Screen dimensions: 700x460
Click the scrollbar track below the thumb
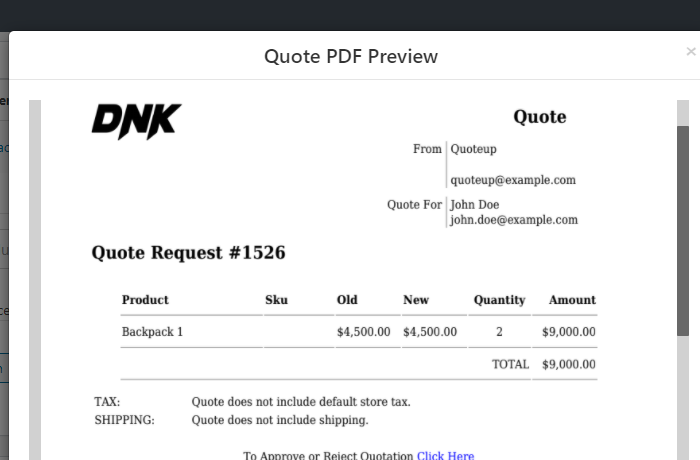pyautogui.click(x=683, y=397)
